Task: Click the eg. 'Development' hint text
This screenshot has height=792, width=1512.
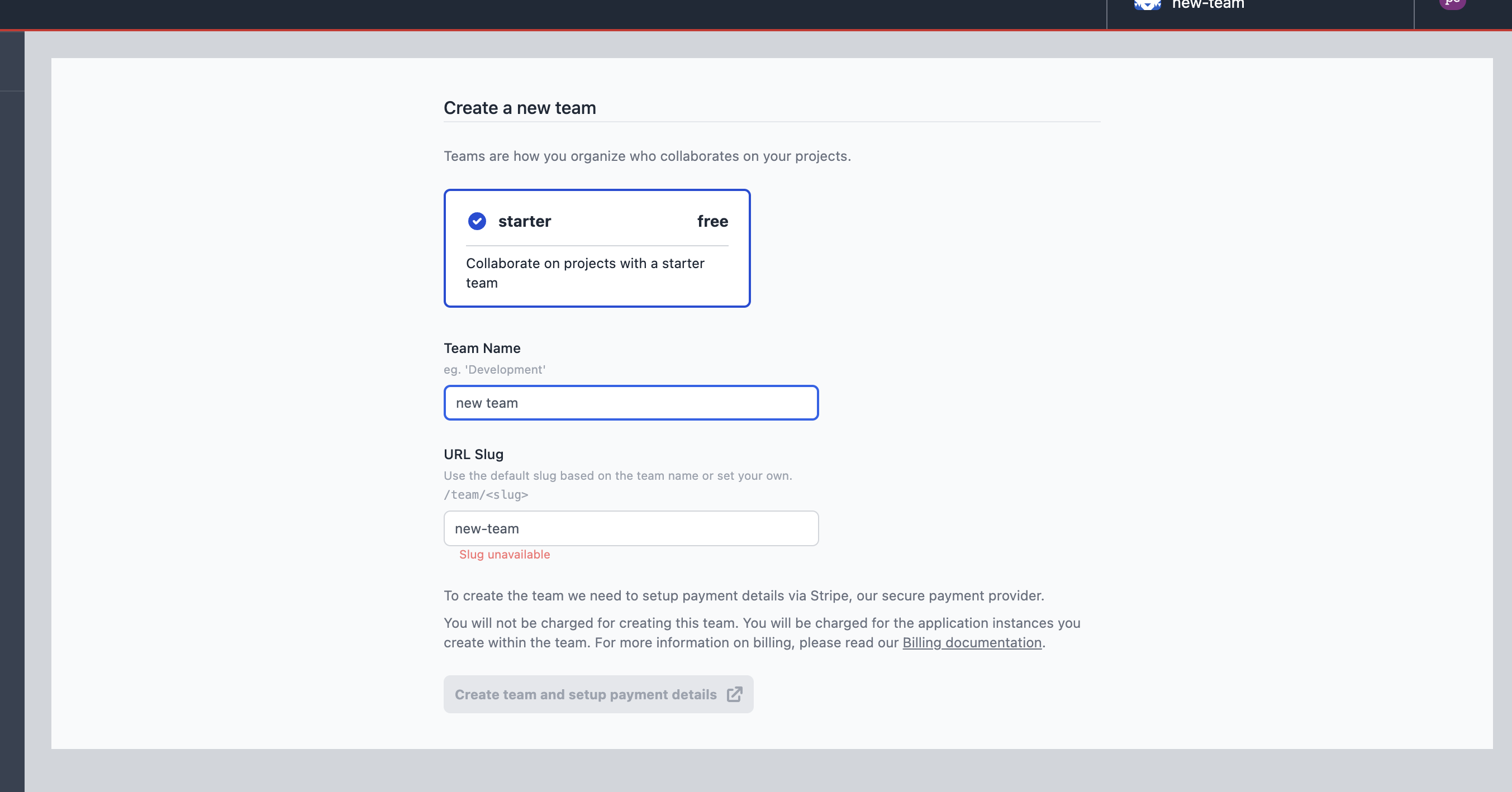Action: [x=494, y=370]
